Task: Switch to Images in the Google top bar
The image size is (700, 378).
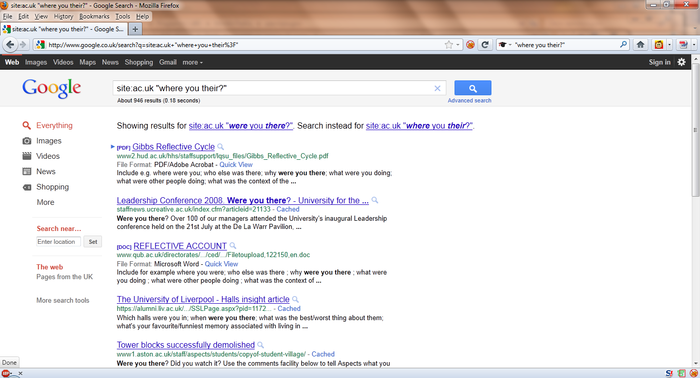Action: click(x=36, y=62)
